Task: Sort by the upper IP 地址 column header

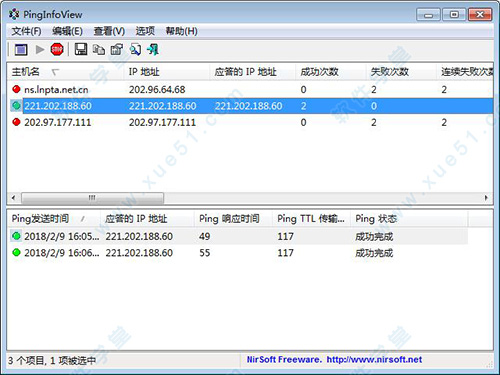Action: click(x=167, y=72)
